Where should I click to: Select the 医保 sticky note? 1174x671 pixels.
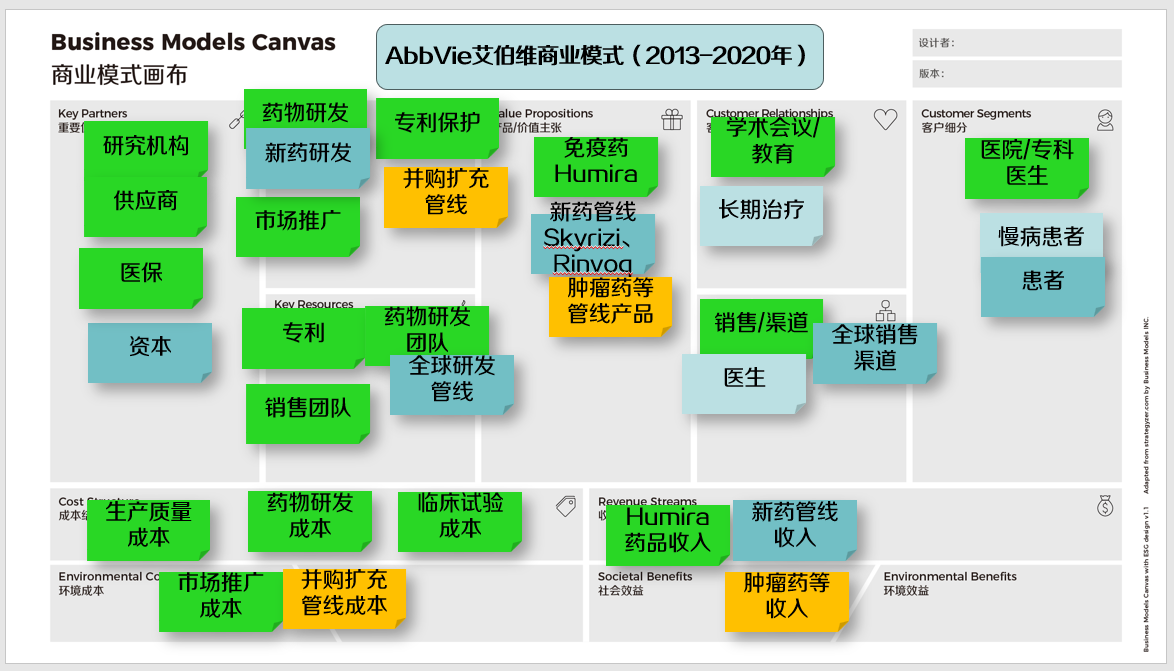pos(141,278)
